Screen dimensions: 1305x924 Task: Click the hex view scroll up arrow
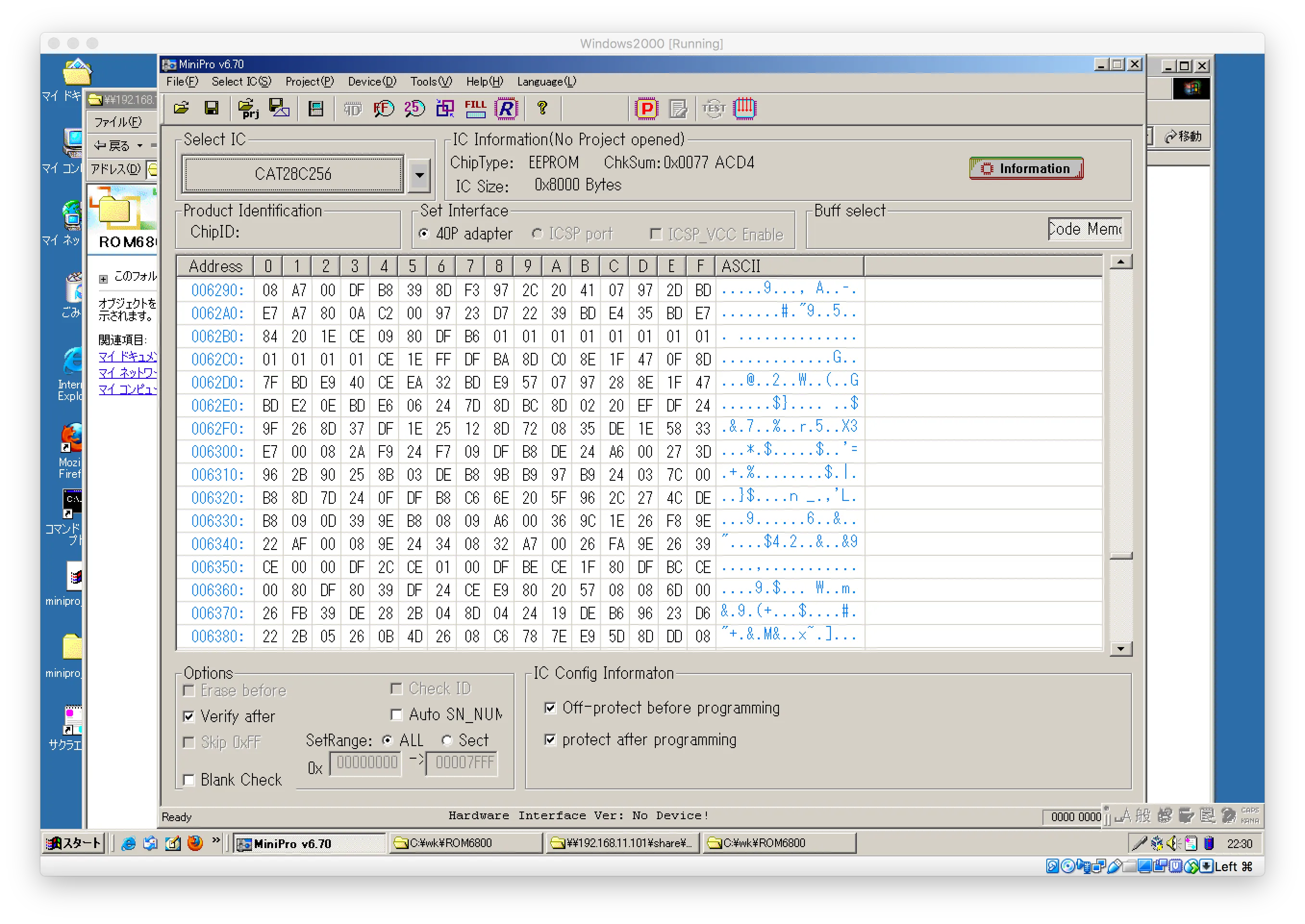(1121, 262)
